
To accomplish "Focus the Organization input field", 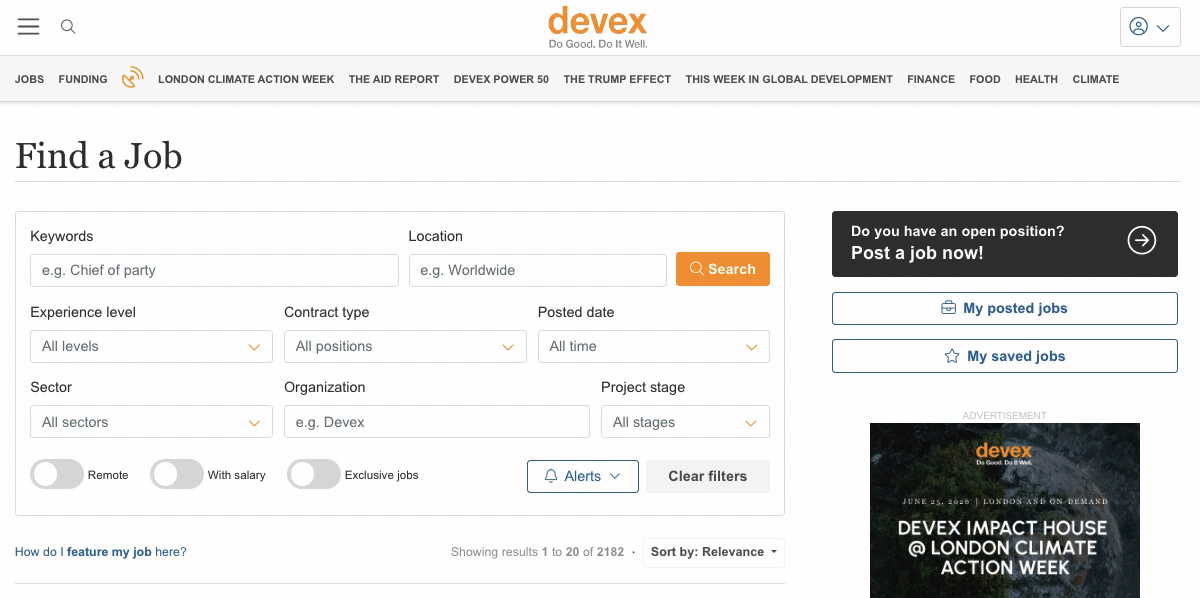I will (437, 422).
